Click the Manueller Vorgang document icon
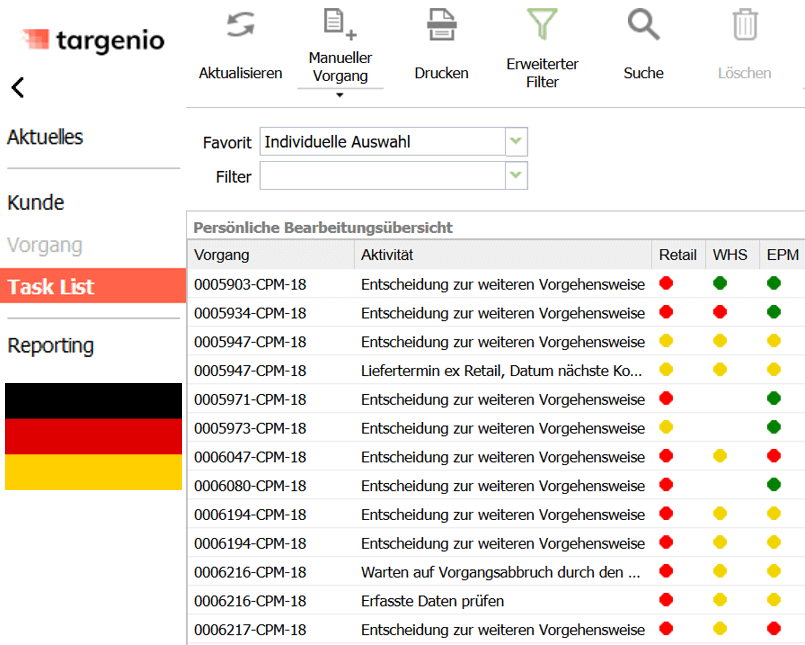The width and height of the screenshot is (805, 645). pyautogui.click(x=340, y=24)
